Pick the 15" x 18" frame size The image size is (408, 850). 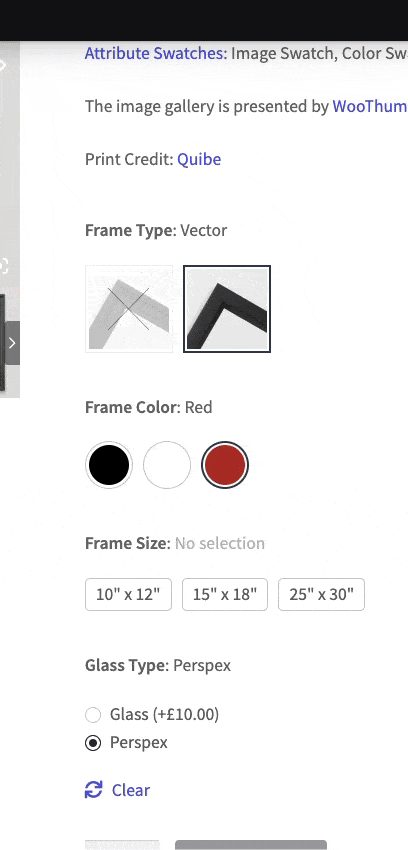[x=225, y=595]
